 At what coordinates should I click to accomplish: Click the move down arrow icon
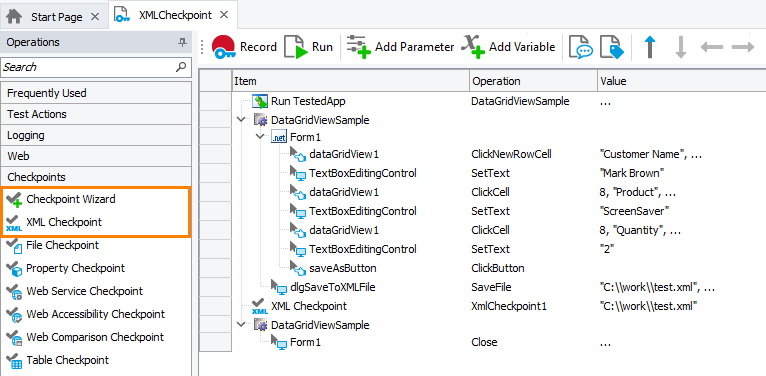681,47
